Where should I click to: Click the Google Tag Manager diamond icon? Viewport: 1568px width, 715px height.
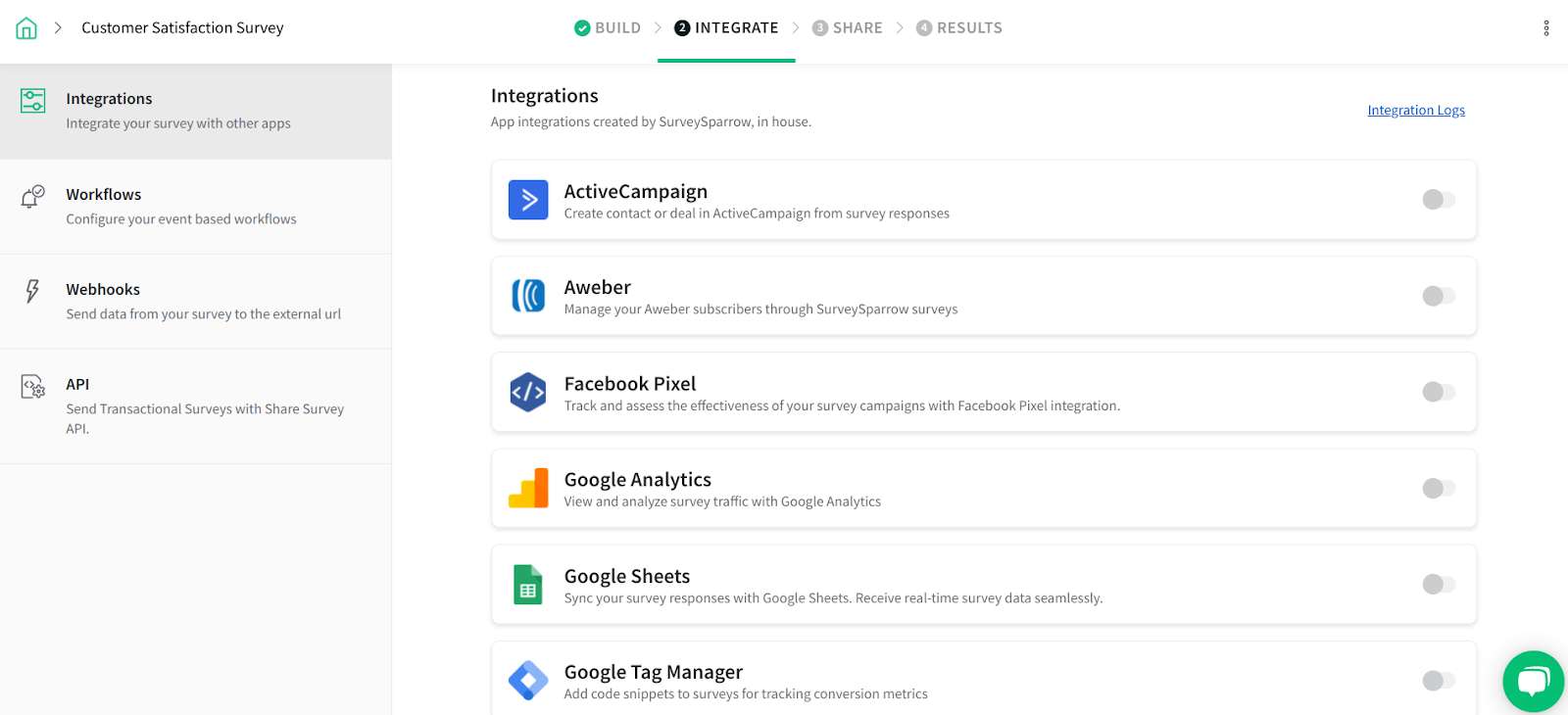coord(528,681)
